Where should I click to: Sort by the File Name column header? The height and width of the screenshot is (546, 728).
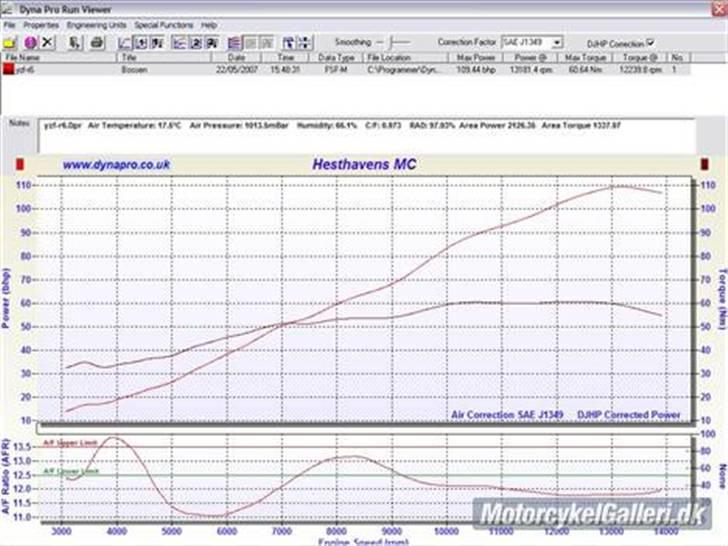click(x=58, y=58)
